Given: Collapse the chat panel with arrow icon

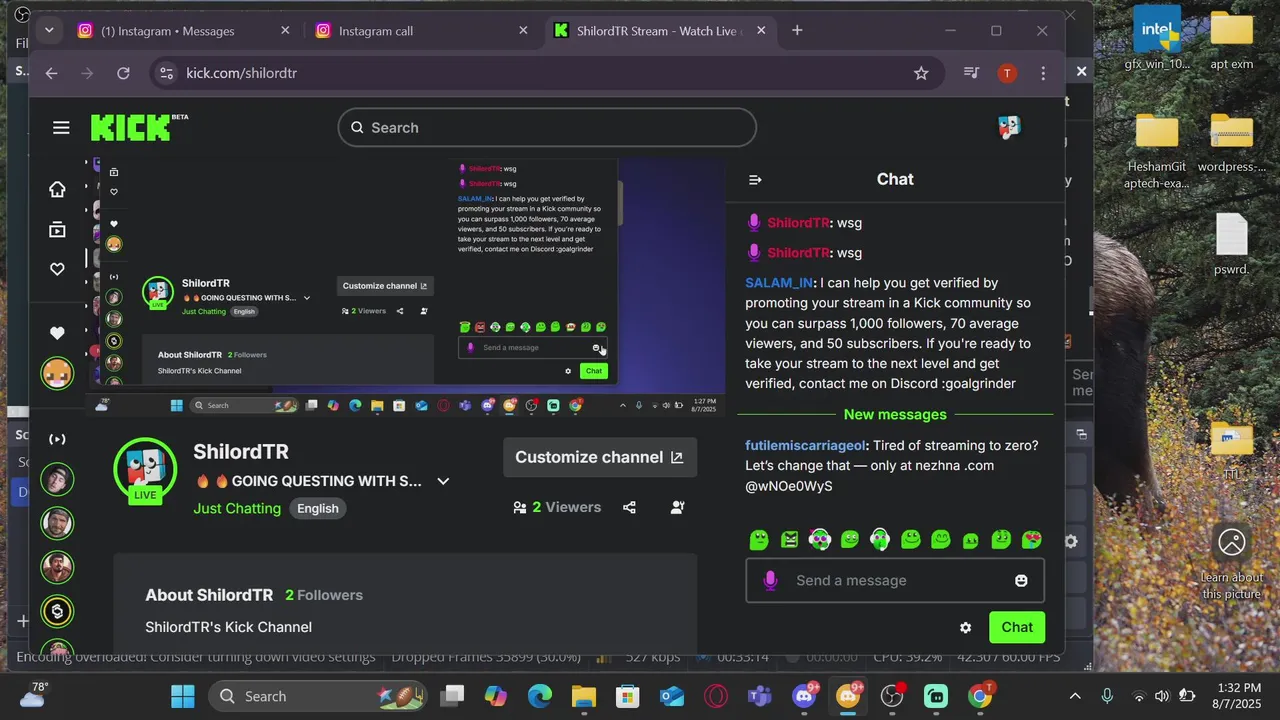Looking at the screenshot, I should coord(755,180).
